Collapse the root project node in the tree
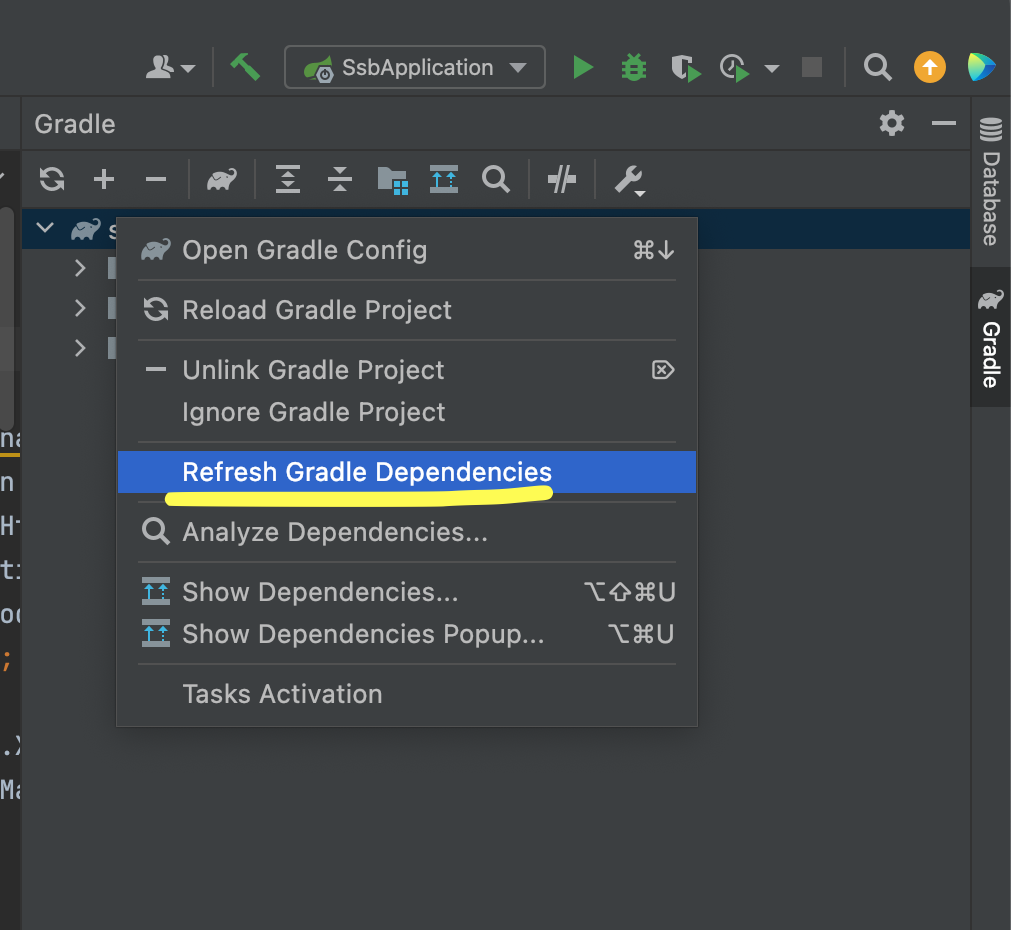Viewport: 1011px width, 930px height. click(x=44, y=228)
